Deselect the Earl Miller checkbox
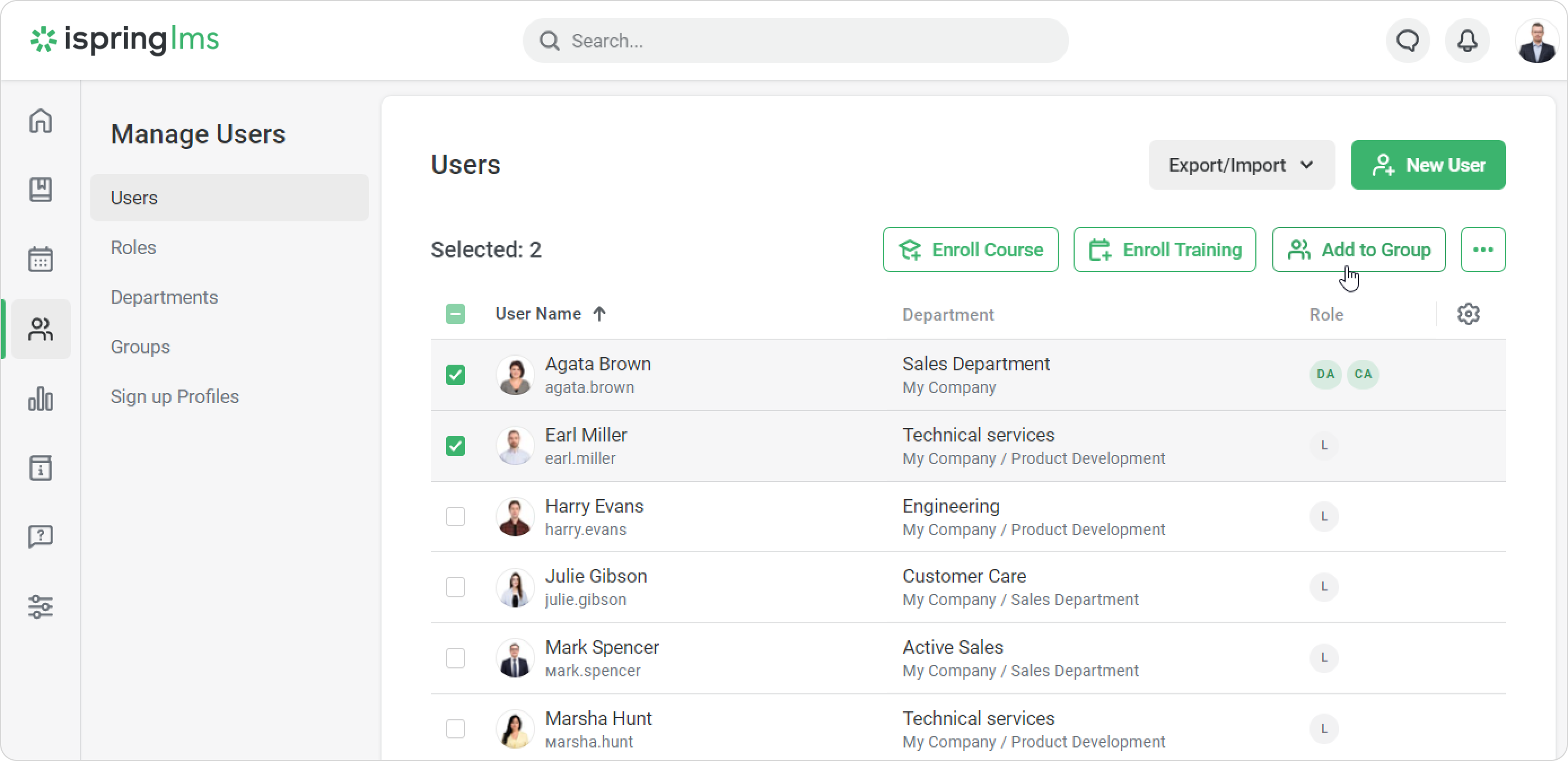Screen dimensions: 1568x761 click(x=455, y=445)
